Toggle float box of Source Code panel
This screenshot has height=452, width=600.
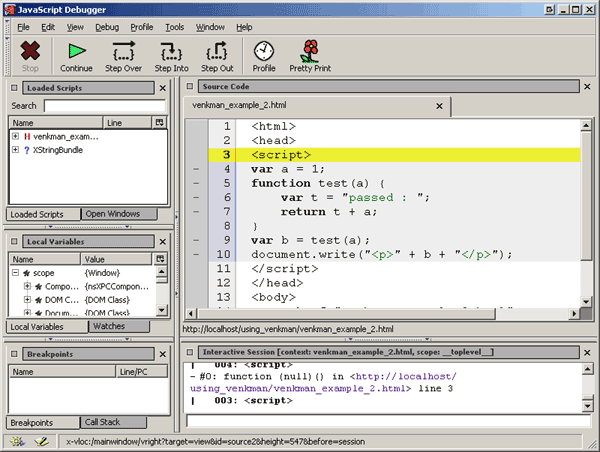190,86
